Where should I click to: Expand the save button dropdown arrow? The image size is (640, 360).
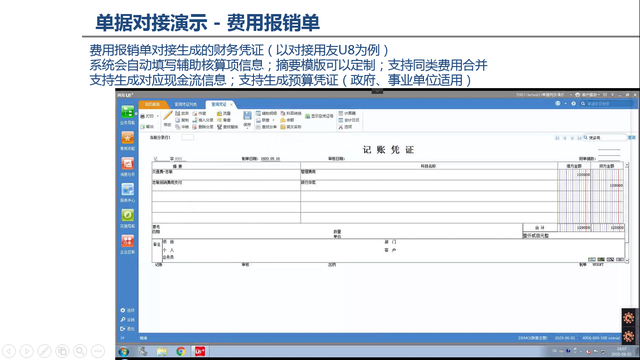[x=247, y=128]
